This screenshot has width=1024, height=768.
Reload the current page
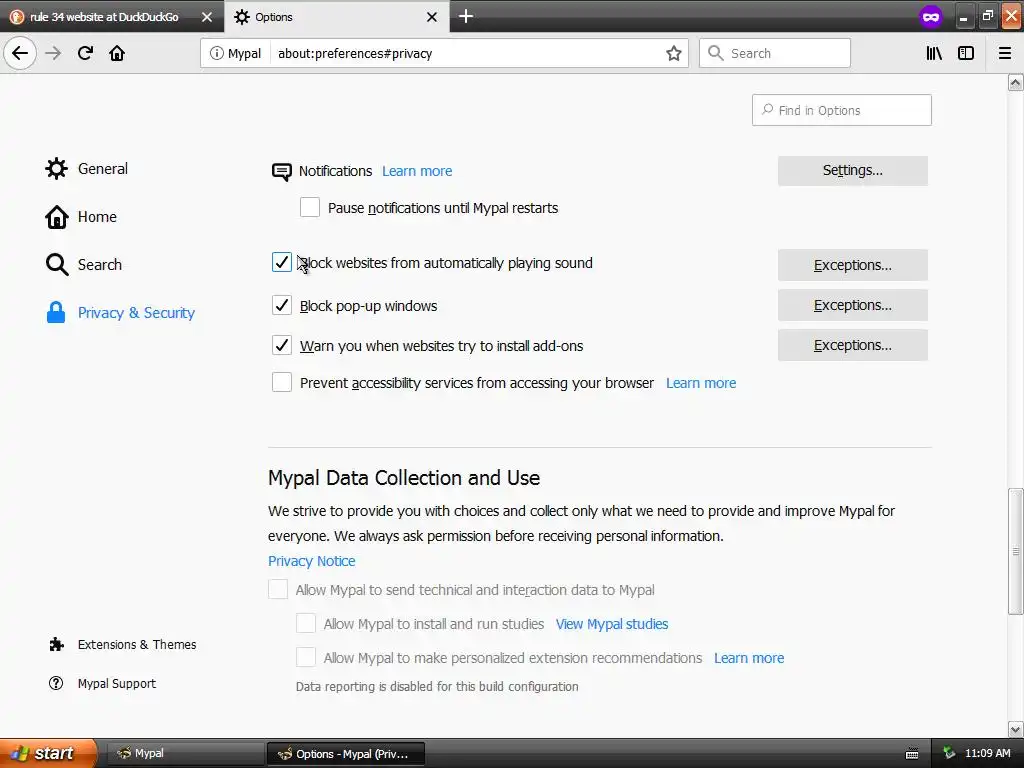[85, 53]
